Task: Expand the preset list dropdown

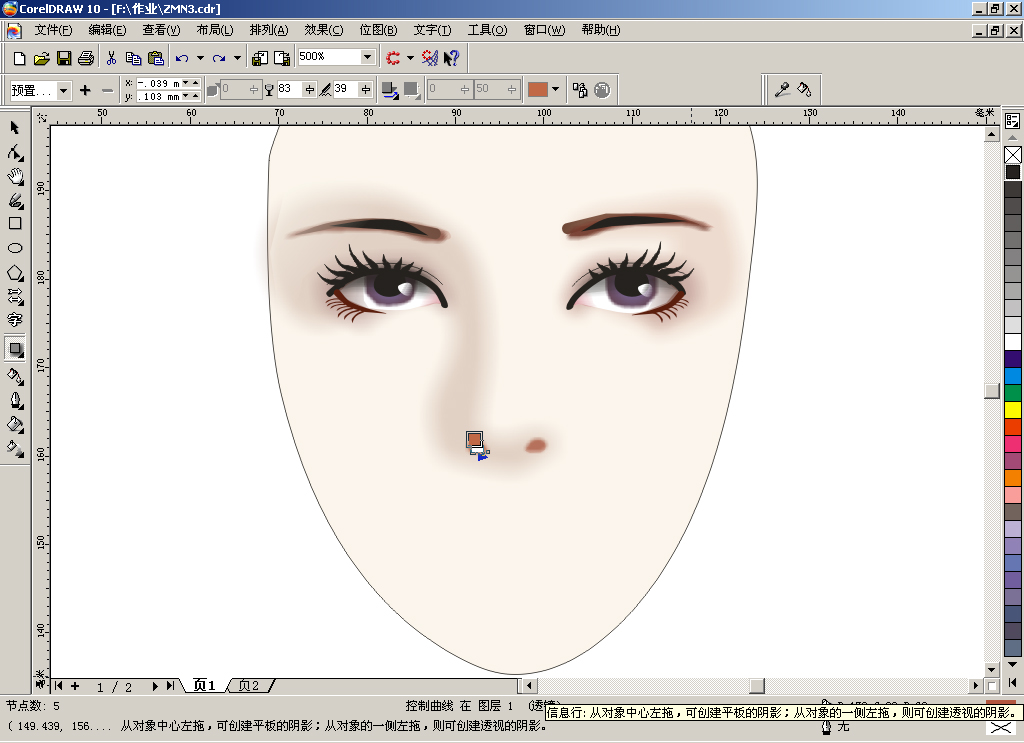Action: (63, 90)
